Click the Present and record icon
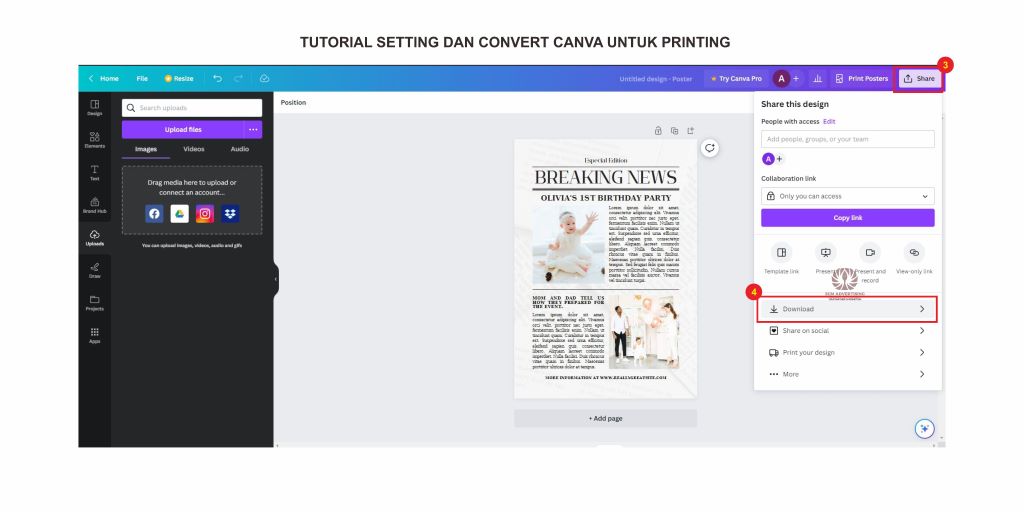The width and height of the screenshot is (1024, 512). [870, 253]
